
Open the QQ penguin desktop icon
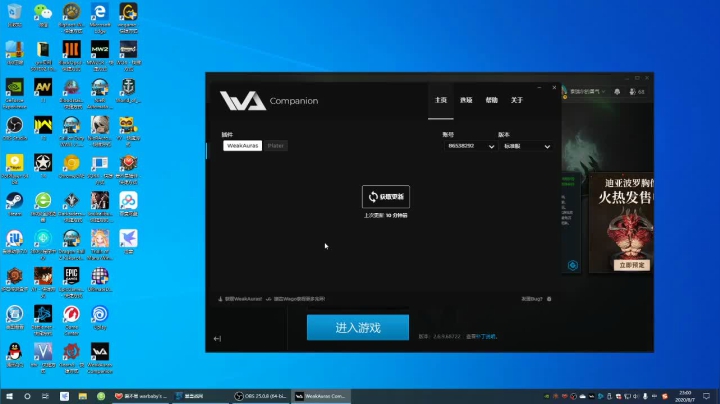[15, 355]
